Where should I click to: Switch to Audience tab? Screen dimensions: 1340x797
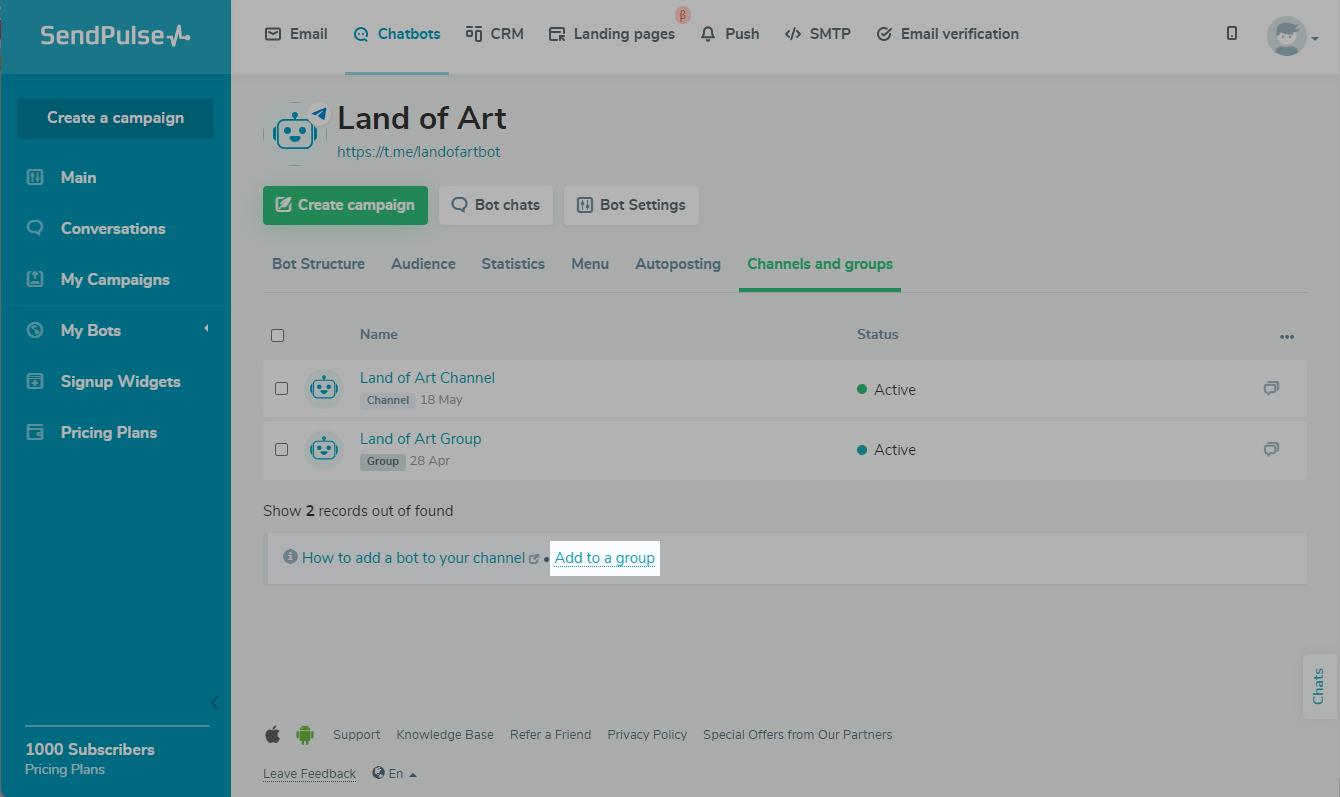click(x=423, y=264)
